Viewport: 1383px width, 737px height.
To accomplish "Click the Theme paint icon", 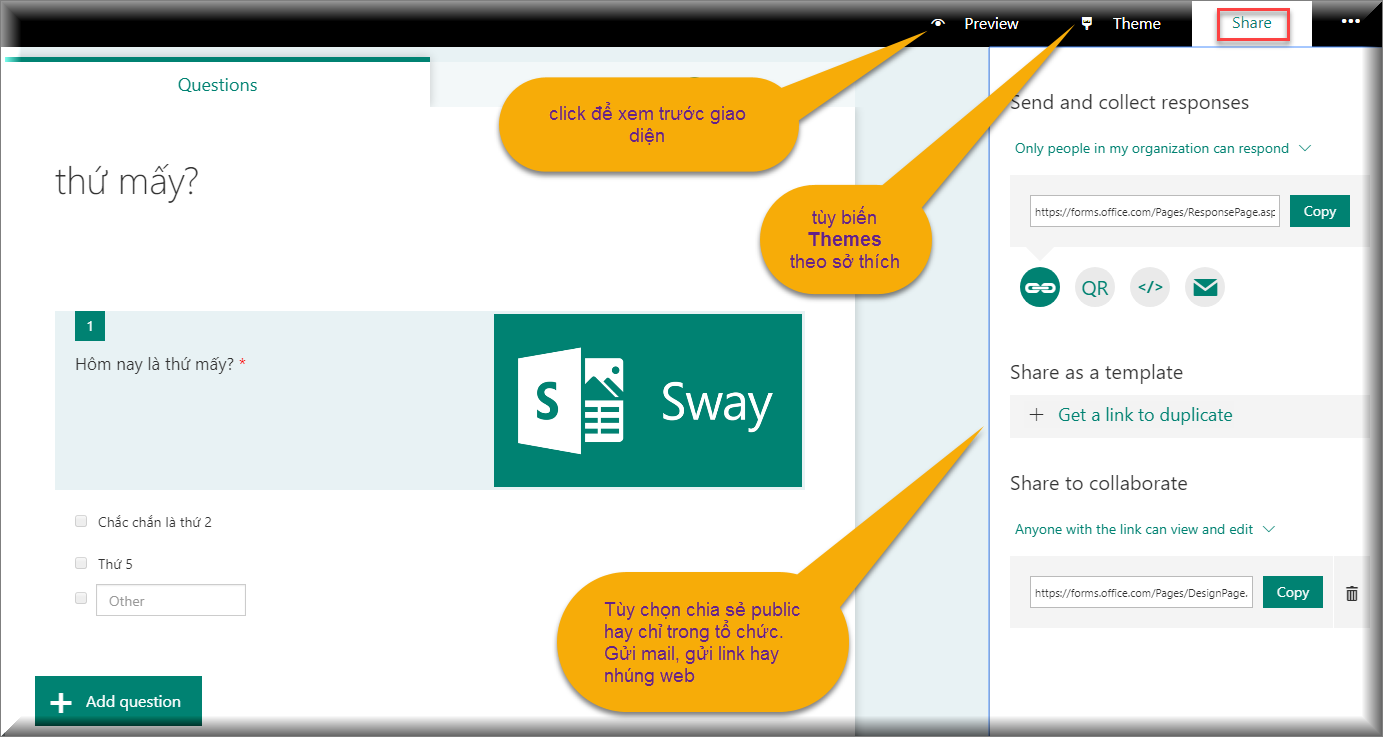I will tap(1087, 24).
